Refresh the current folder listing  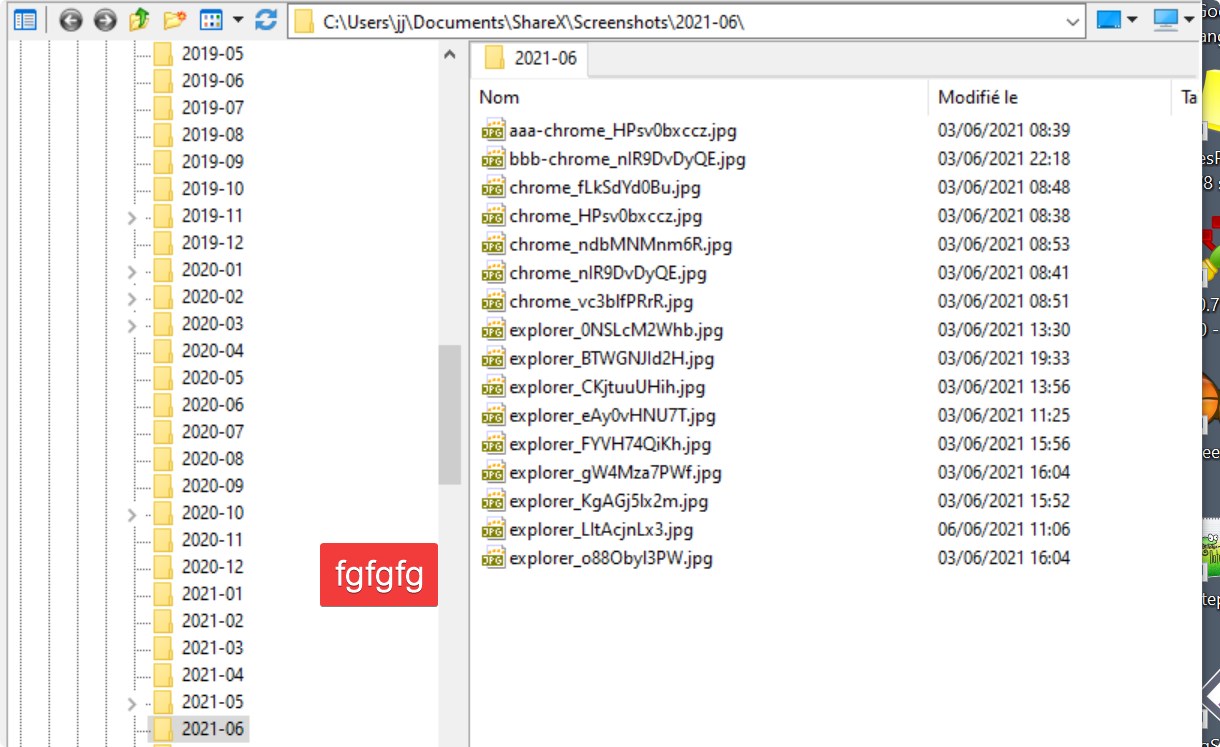tap(266, 20)
